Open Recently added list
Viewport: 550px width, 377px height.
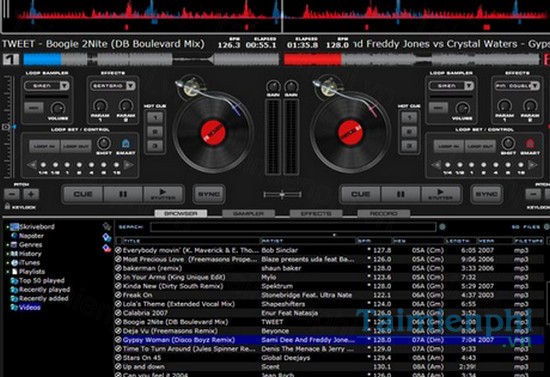pyautogui.click(x=43, y=298)
